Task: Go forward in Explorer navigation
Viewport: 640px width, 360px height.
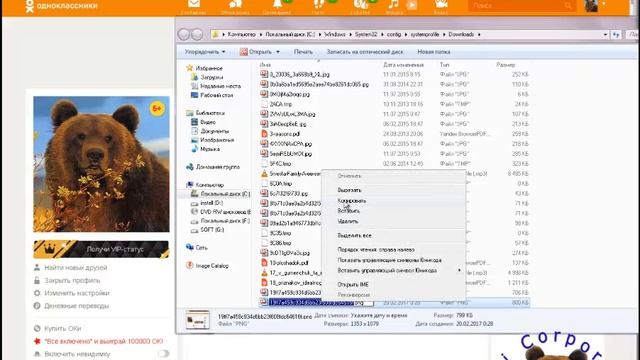Action: tap(197, 35)
